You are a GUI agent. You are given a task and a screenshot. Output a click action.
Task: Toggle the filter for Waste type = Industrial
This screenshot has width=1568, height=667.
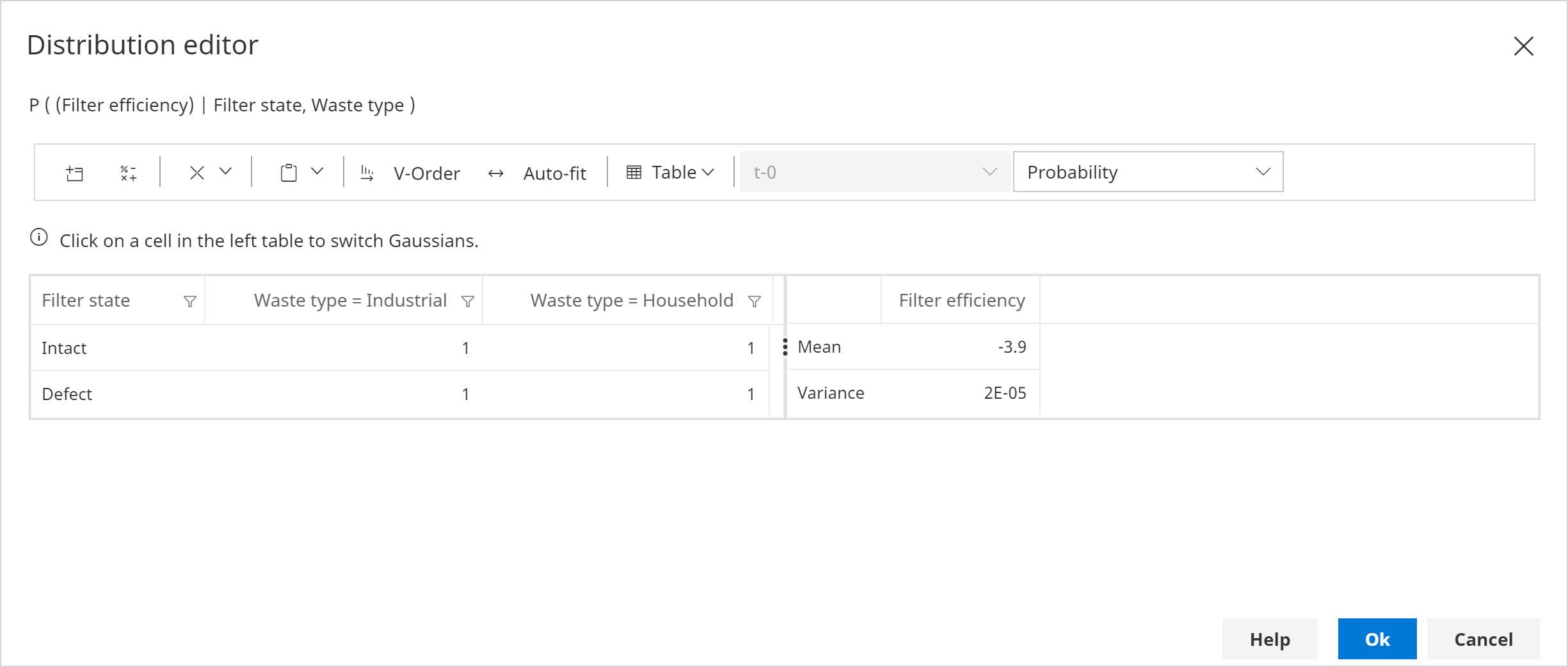coord(468,301)
